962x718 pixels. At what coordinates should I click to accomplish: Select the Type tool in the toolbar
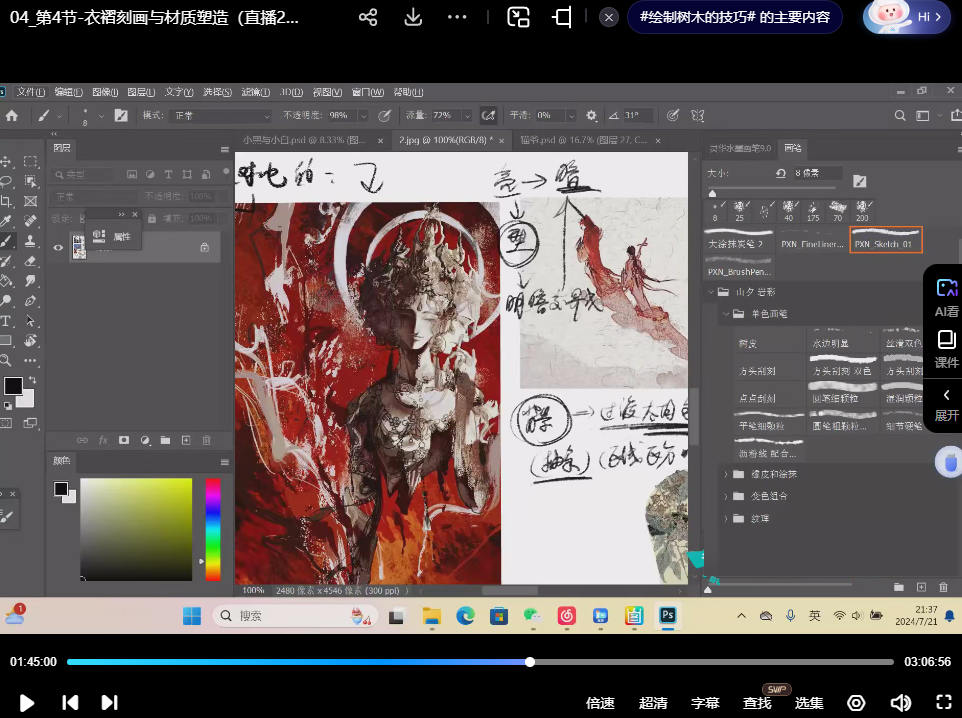coord(6,321)
